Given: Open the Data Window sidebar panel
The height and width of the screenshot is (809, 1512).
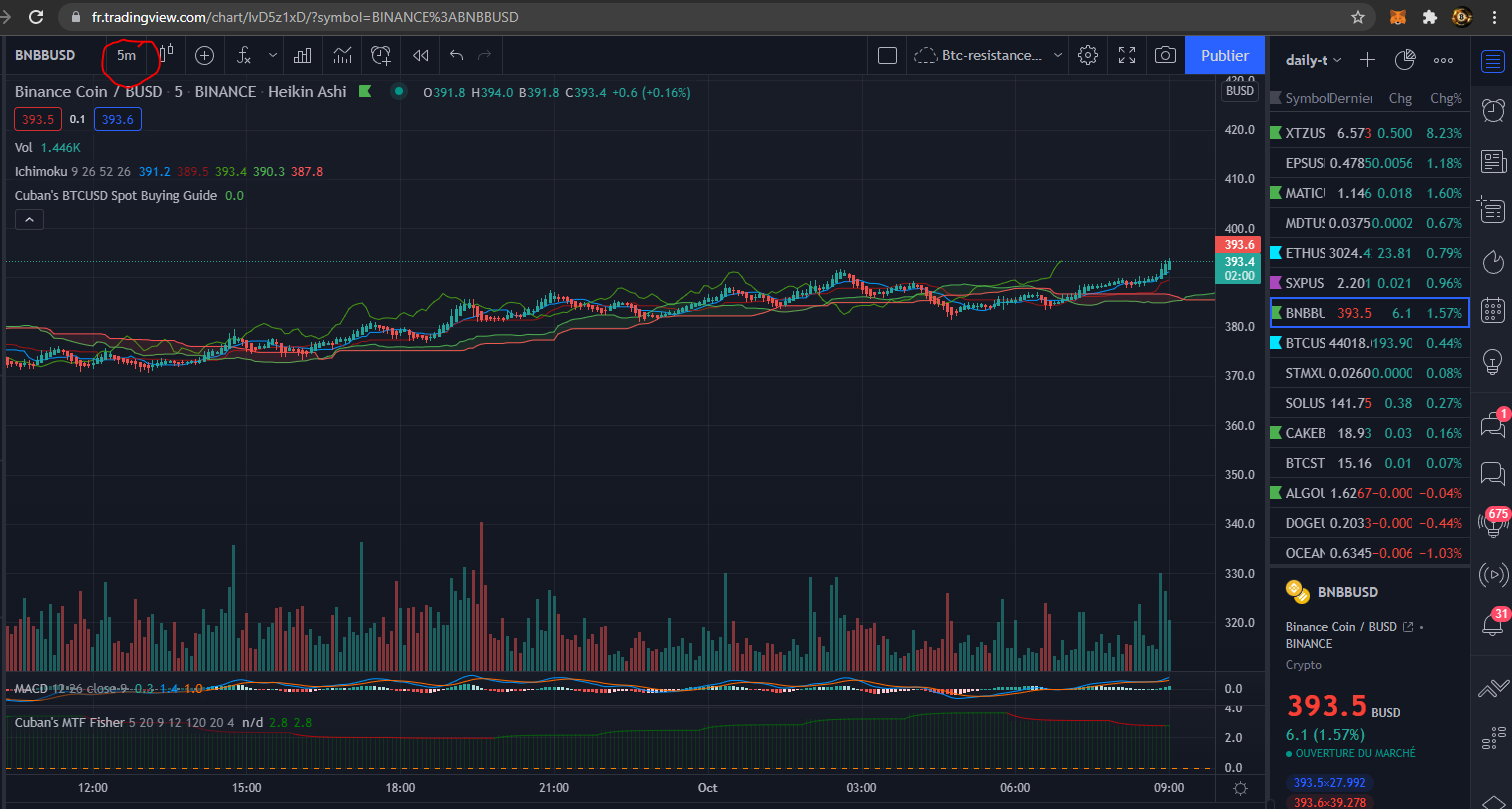Looking at the screenshot, I should 1492,210.
